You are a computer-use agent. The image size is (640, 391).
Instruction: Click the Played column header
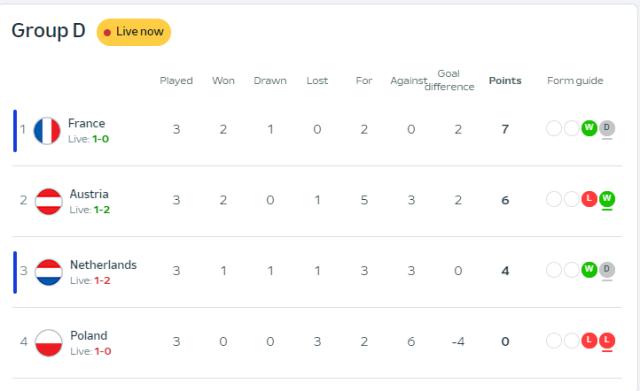pos(176,81)
